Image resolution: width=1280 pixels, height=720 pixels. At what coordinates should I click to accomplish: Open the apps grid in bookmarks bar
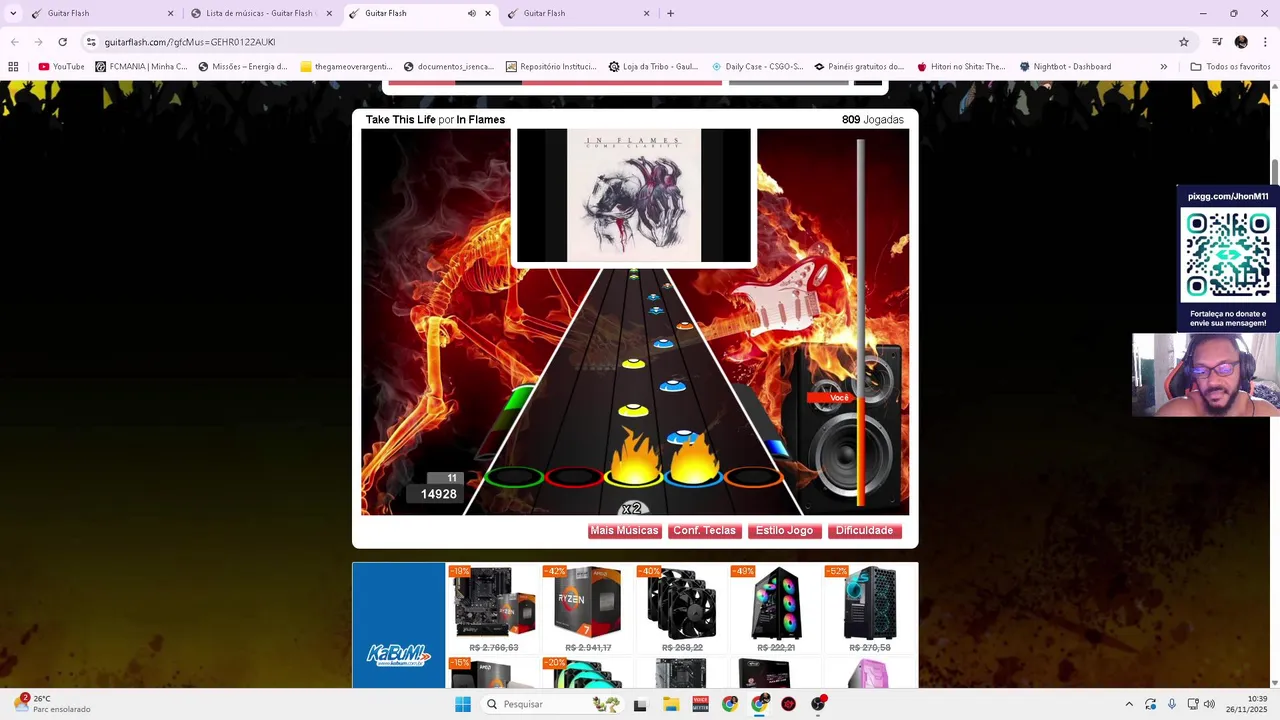[13, 67]
